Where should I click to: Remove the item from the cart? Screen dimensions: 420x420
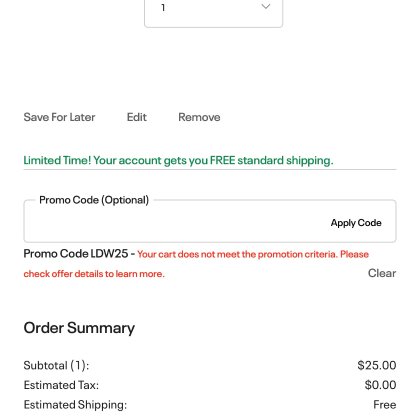[x=199, y=117]
